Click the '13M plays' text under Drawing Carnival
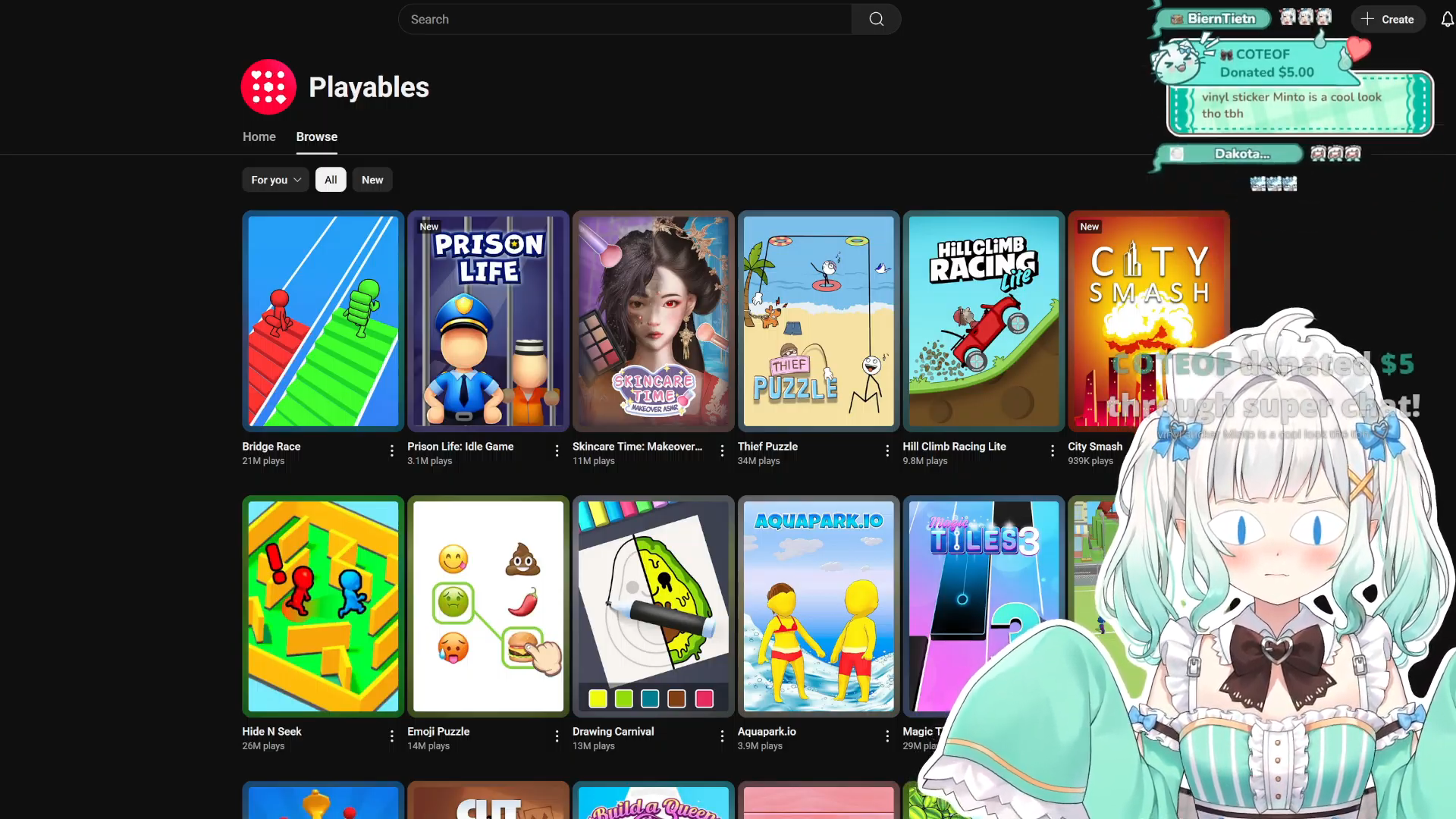The image size is (1456, 819). coord(594,746)
